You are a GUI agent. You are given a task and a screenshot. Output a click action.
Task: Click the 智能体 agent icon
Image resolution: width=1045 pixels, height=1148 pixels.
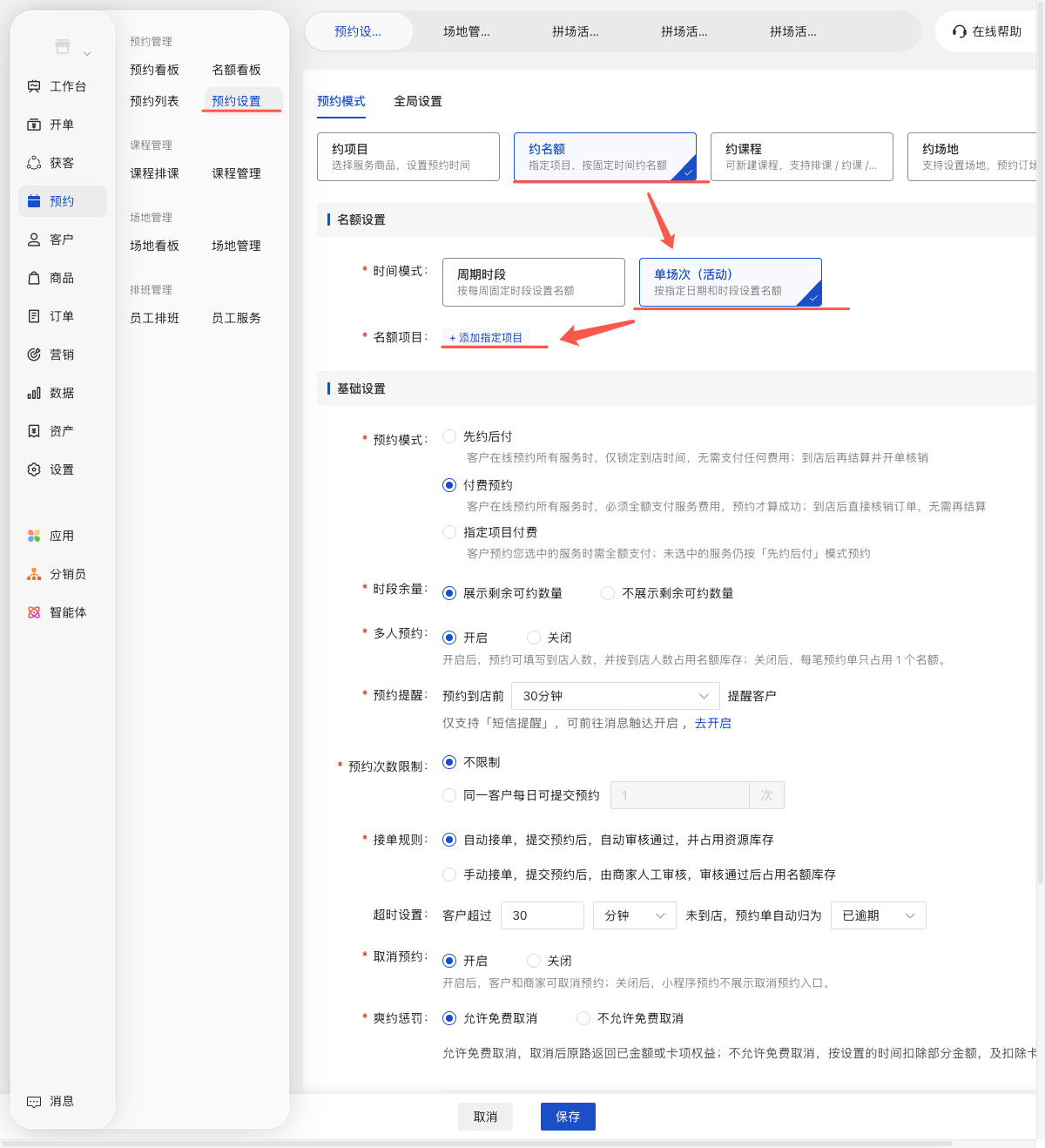coord(34,612)
